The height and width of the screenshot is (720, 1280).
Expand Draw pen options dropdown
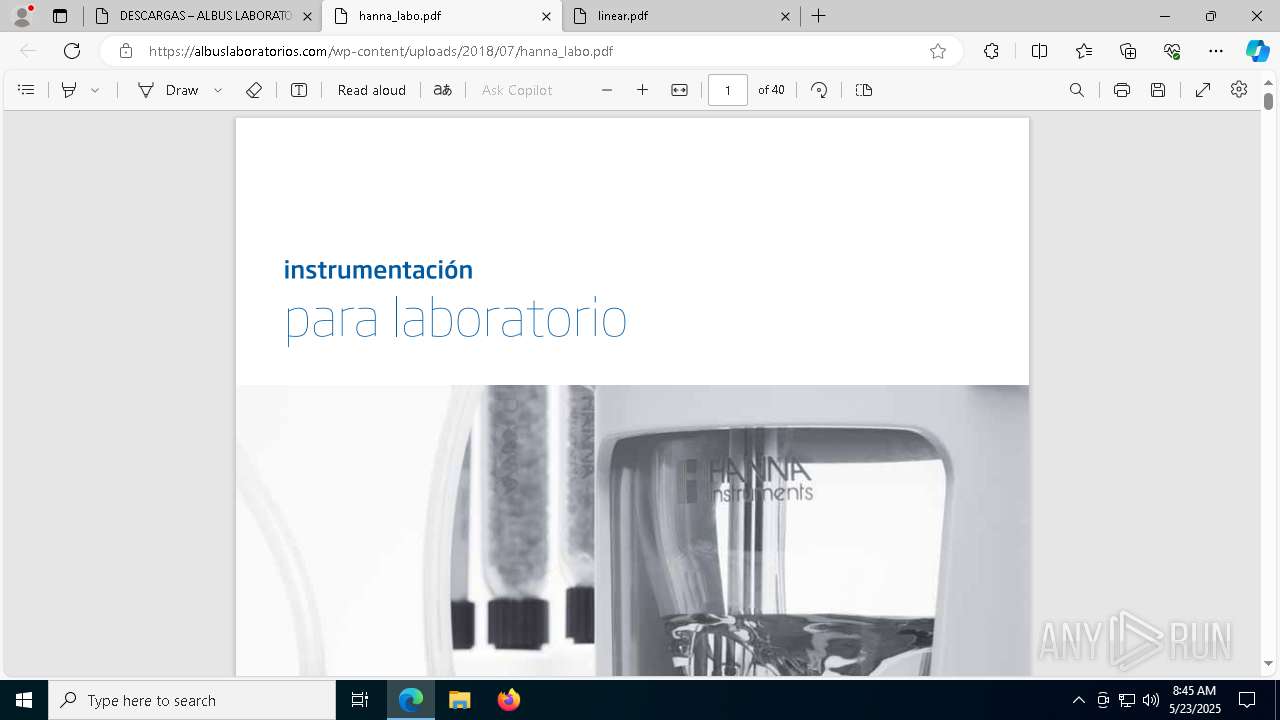(x=218, y=90)
